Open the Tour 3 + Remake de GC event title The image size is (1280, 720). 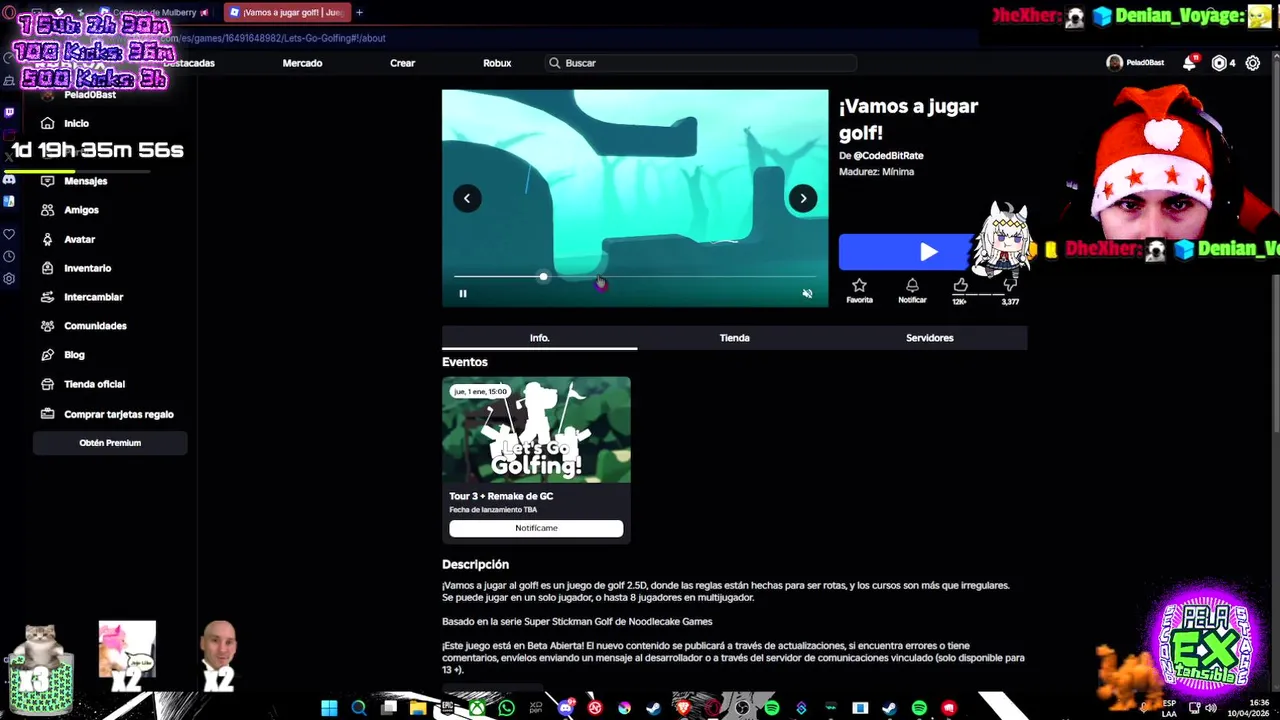(501, 496)
